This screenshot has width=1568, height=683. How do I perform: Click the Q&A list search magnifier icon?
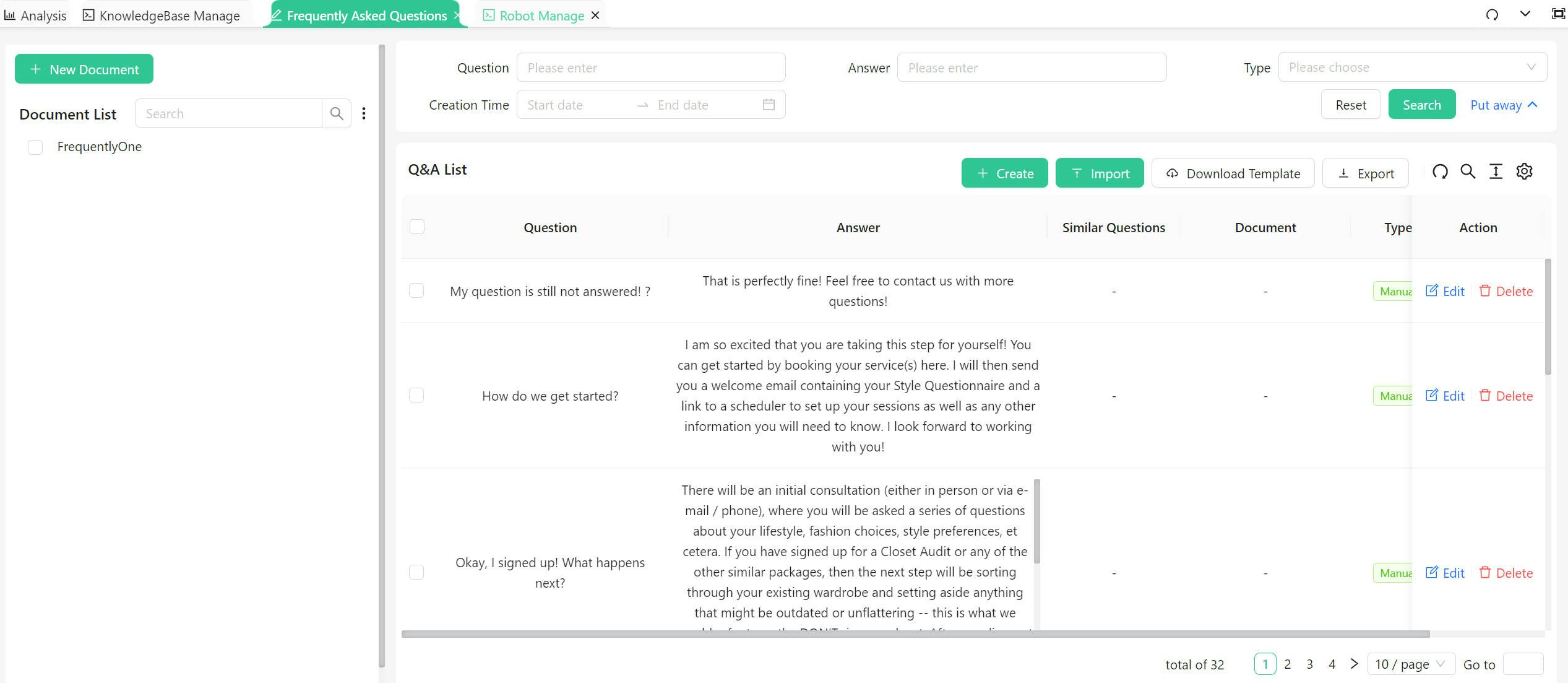coord(1468,172)
